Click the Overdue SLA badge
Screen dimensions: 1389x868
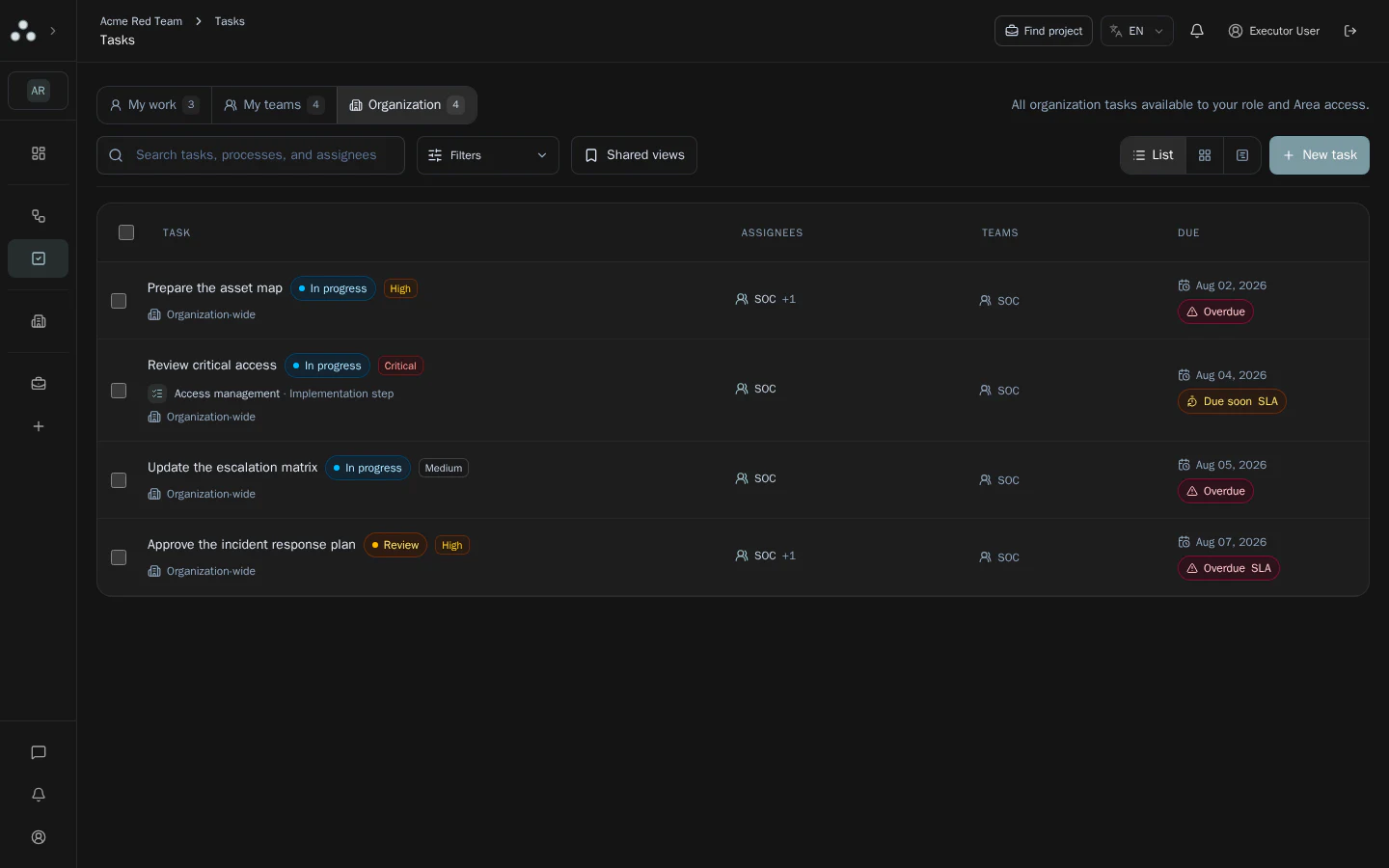(1229, 568)
